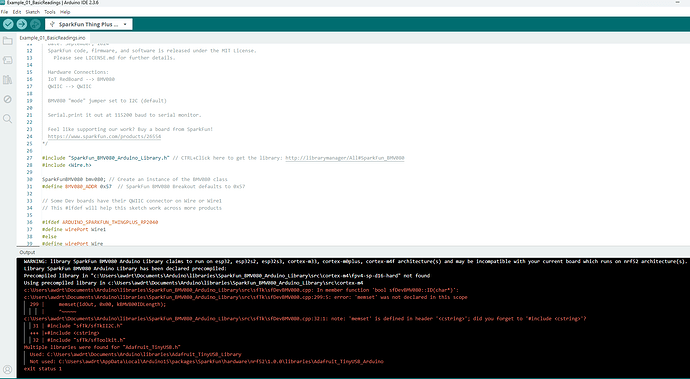Open the Tools menu

[x=50, y=12]
